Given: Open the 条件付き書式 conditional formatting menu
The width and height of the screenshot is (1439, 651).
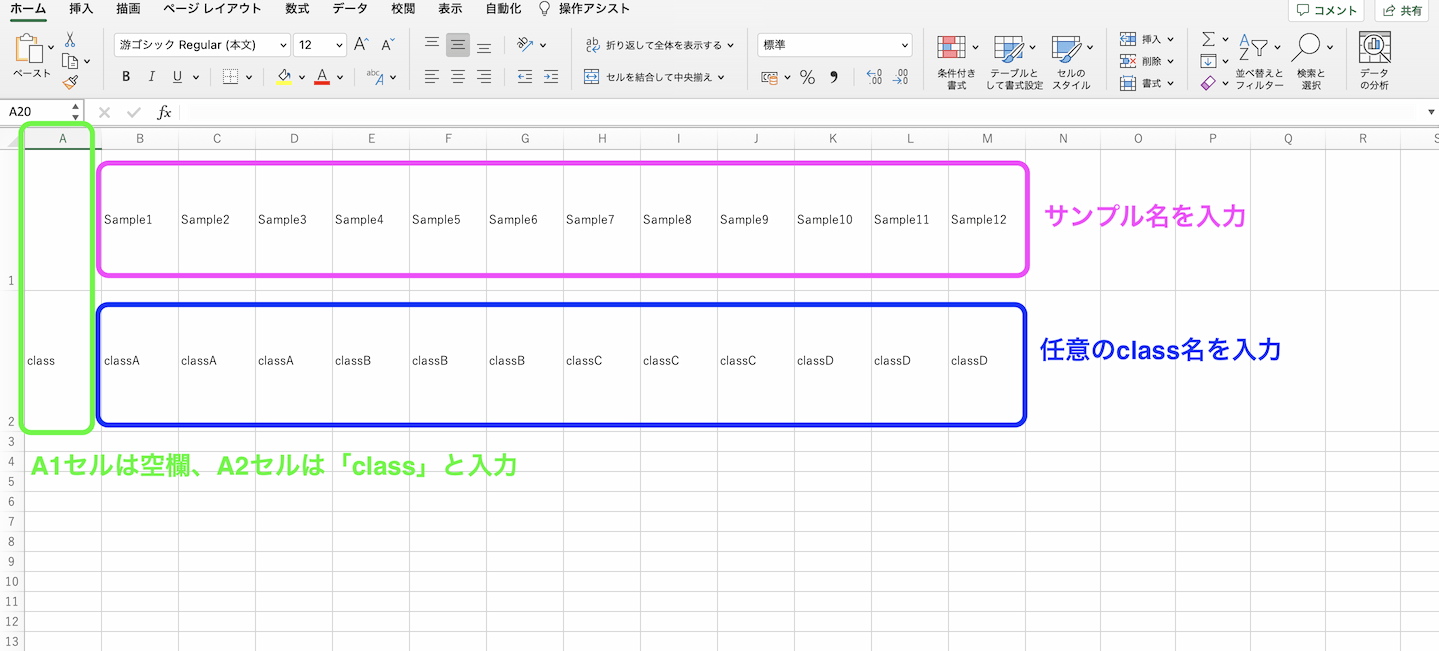Looking at the screenshot, I should click(956, 61).
